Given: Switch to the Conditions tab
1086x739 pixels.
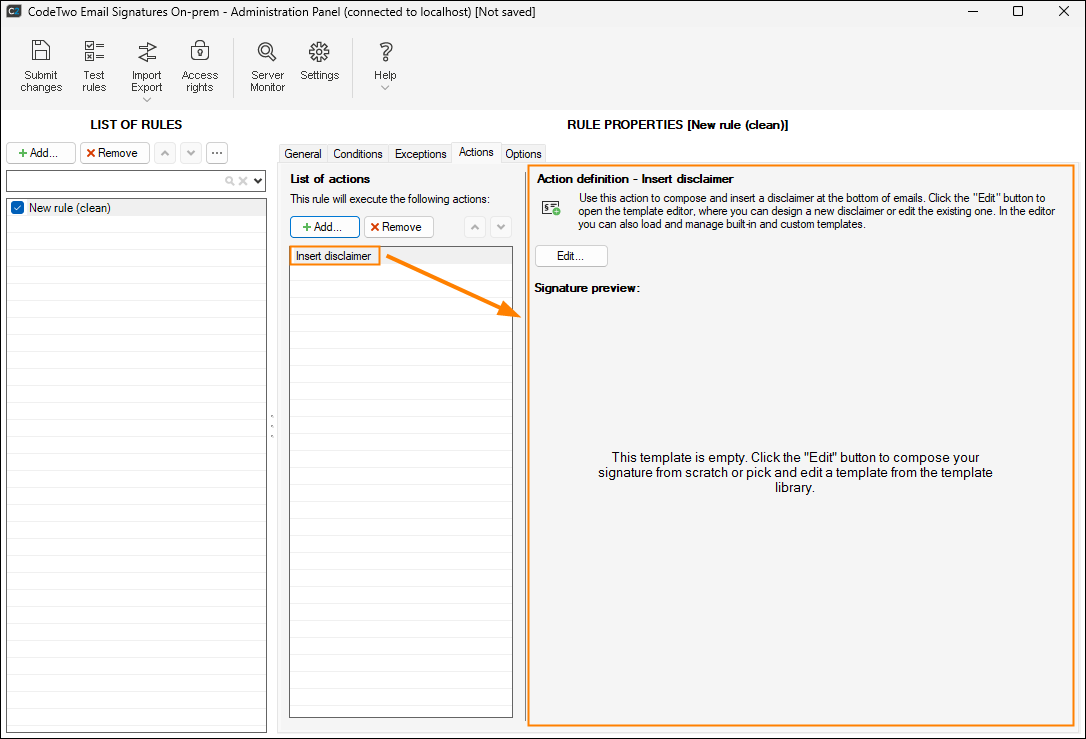Looking at the screenshot, I should pos(357,153).
